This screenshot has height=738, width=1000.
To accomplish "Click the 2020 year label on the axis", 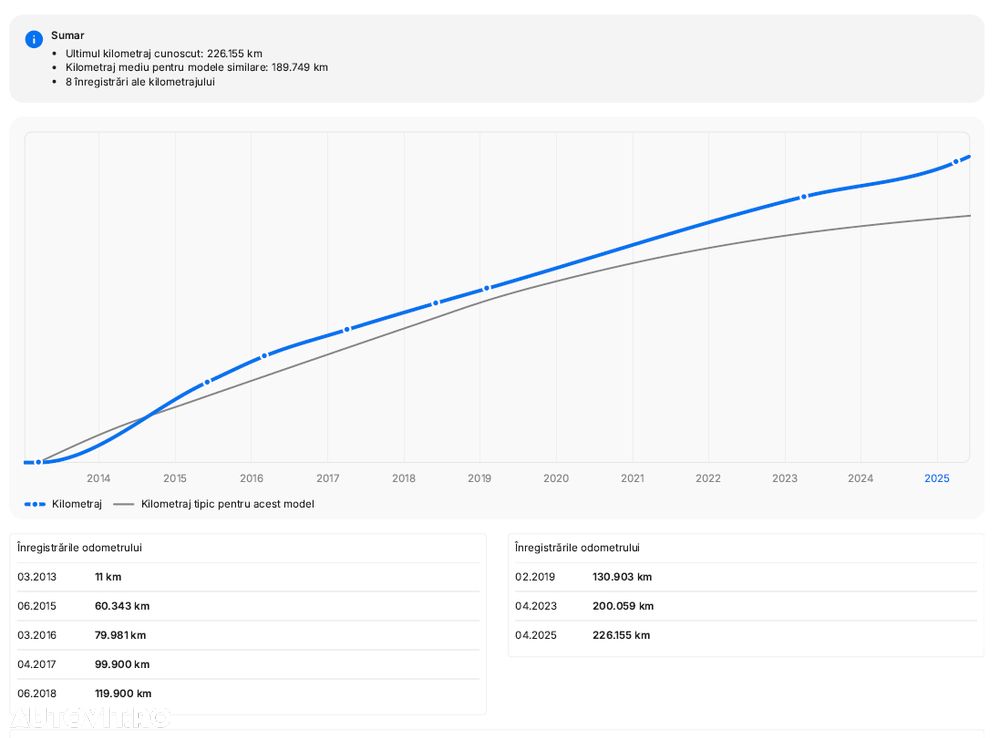I will (x=556, y=478).
